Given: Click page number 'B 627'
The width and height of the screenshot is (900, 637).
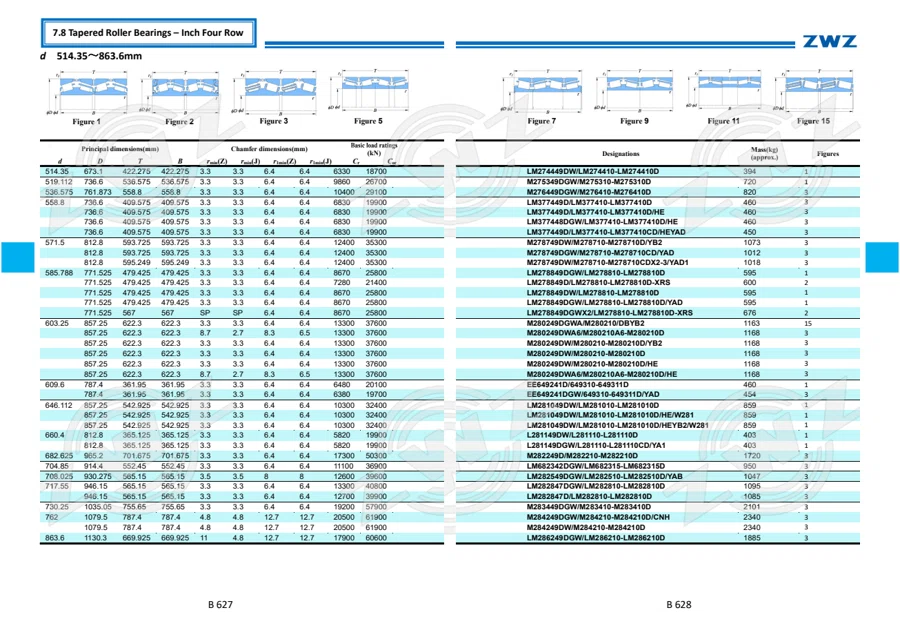Looking at the screenshot, I should (x=220, y=604).
